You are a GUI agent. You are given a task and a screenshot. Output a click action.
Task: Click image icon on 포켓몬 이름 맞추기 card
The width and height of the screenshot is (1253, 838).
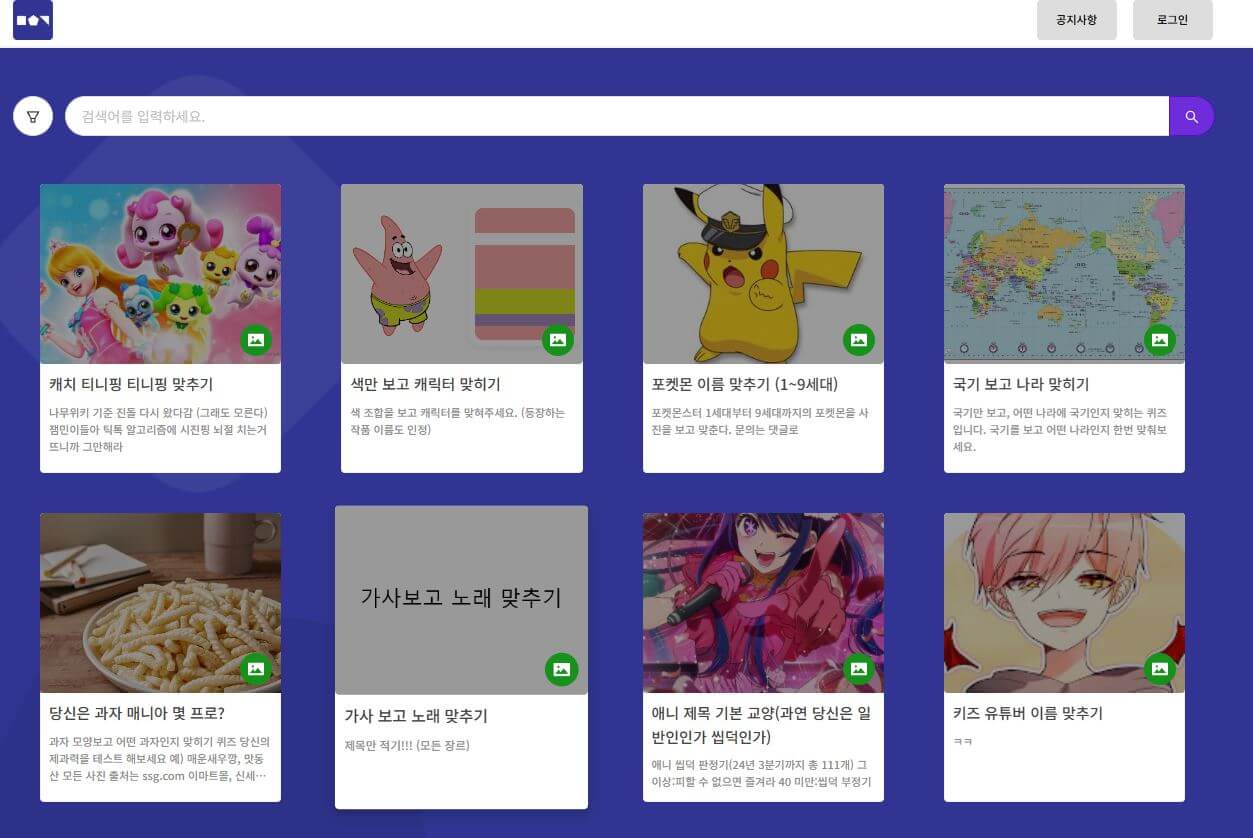[x=859, y=340]
